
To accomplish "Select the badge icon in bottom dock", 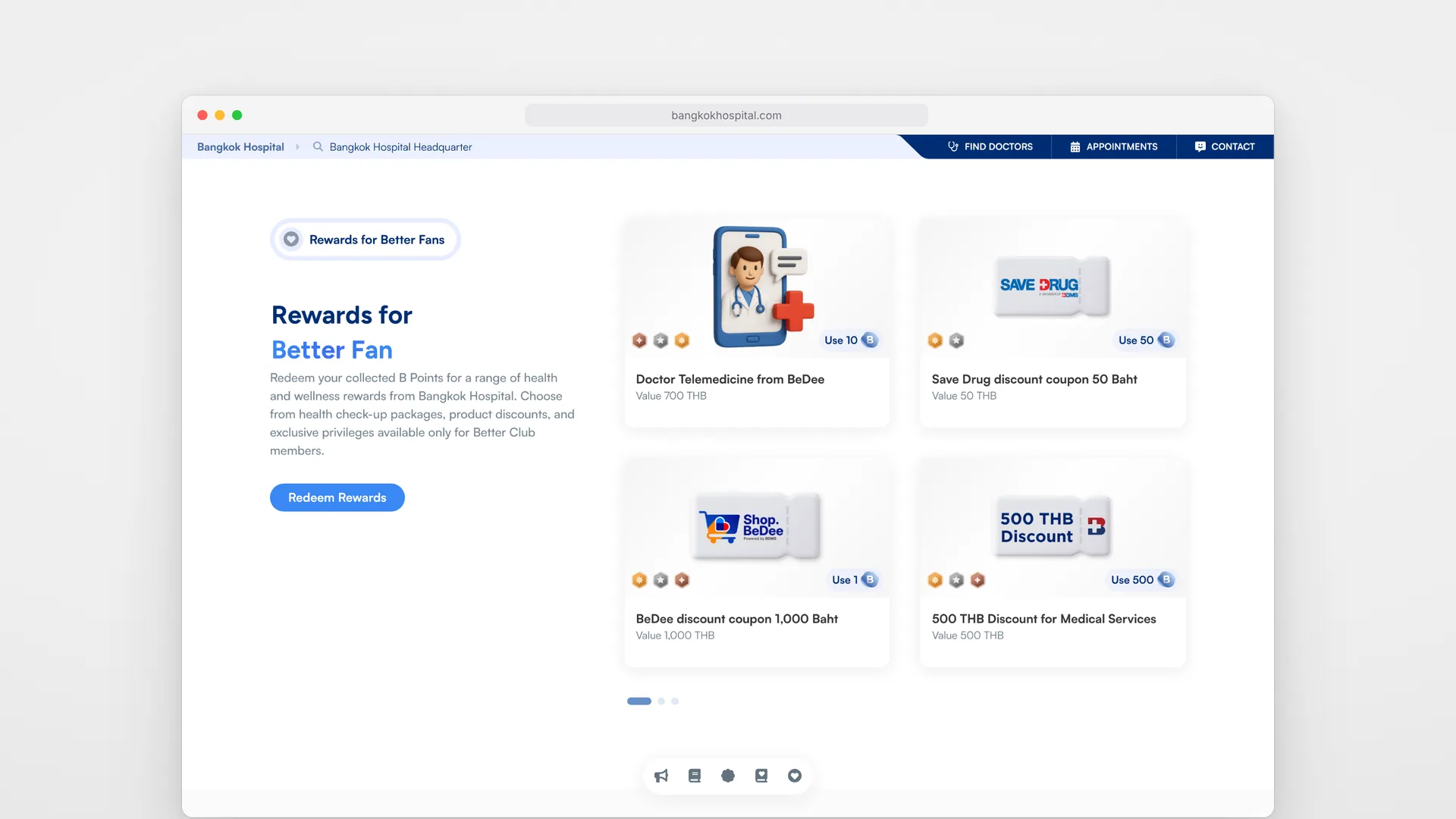I will click(x=728, y=776).
